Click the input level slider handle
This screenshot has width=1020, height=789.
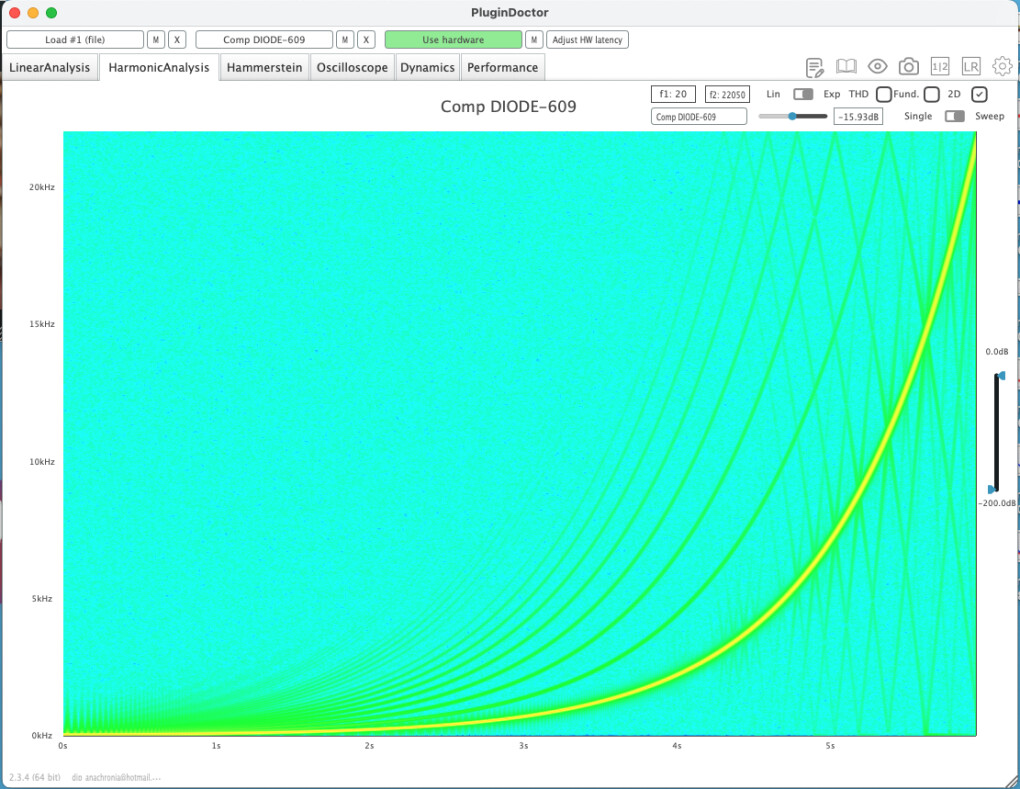pos(792,116)
